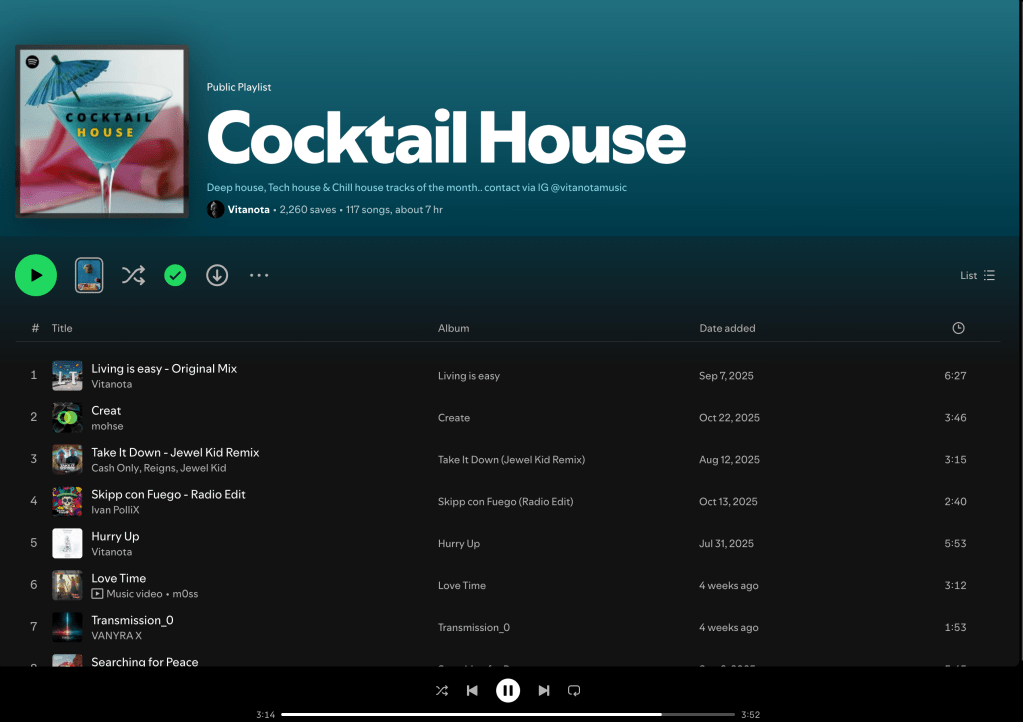This screenshot has width=1023, height=722.
Task: Click the 6:27 duration of Living is easy
Action: coord(955,376)
